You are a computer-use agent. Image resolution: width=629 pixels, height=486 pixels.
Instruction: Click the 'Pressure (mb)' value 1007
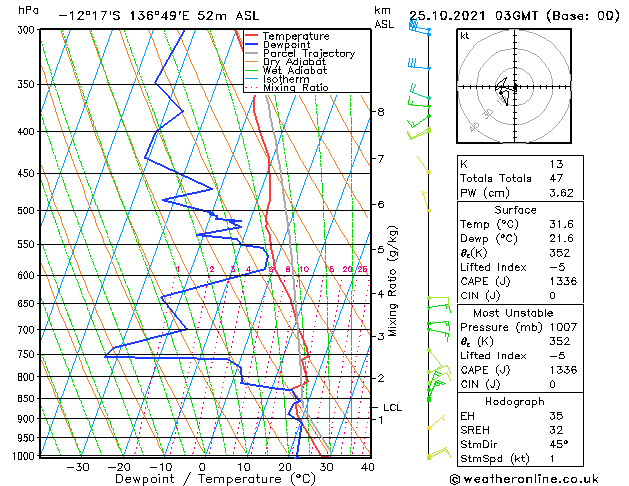pyautogui.click(x=563, y=327)
